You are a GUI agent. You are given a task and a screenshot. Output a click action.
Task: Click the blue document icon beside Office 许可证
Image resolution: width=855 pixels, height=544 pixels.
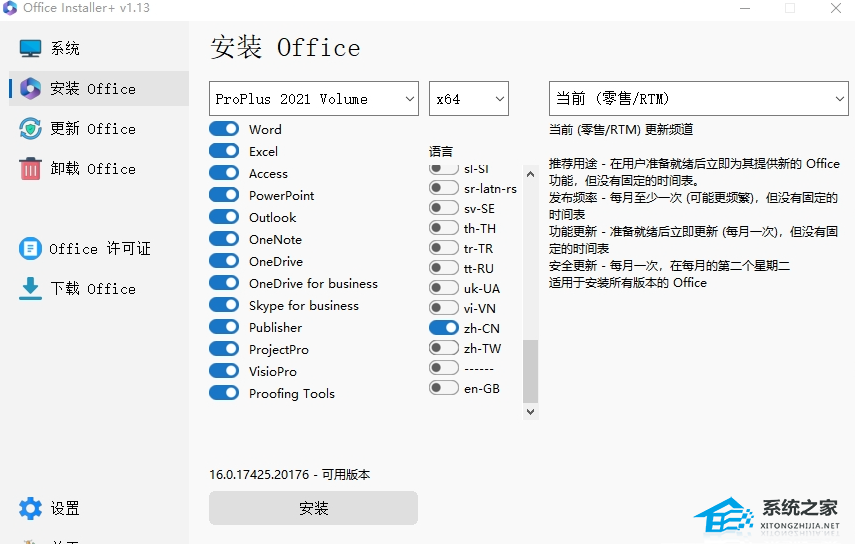pyautogui.click(x=30, y=249)
